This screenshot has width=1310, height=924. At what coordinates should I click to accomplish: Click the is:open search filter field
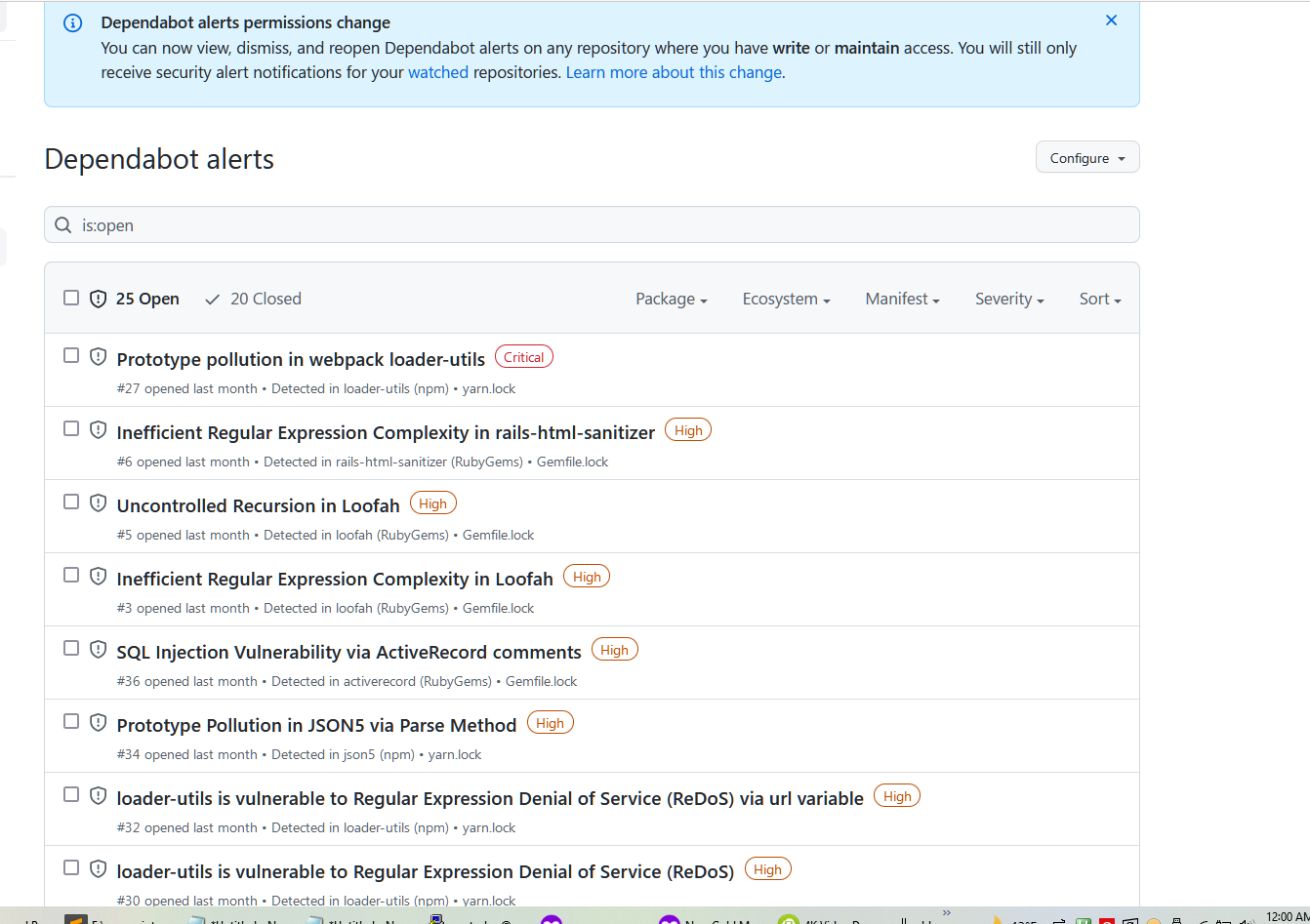(x=592, y=224)
